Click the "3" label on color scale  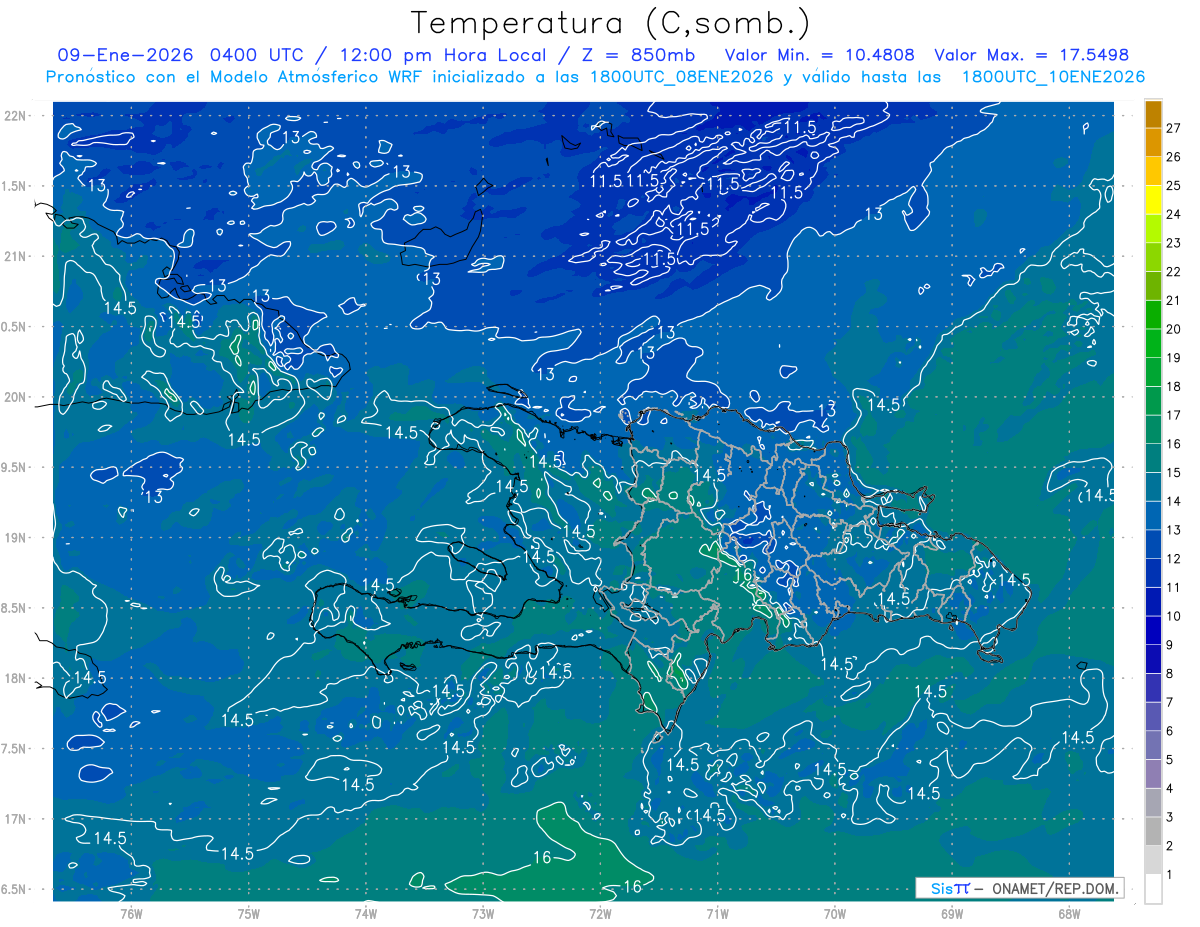pos(1170,817)
